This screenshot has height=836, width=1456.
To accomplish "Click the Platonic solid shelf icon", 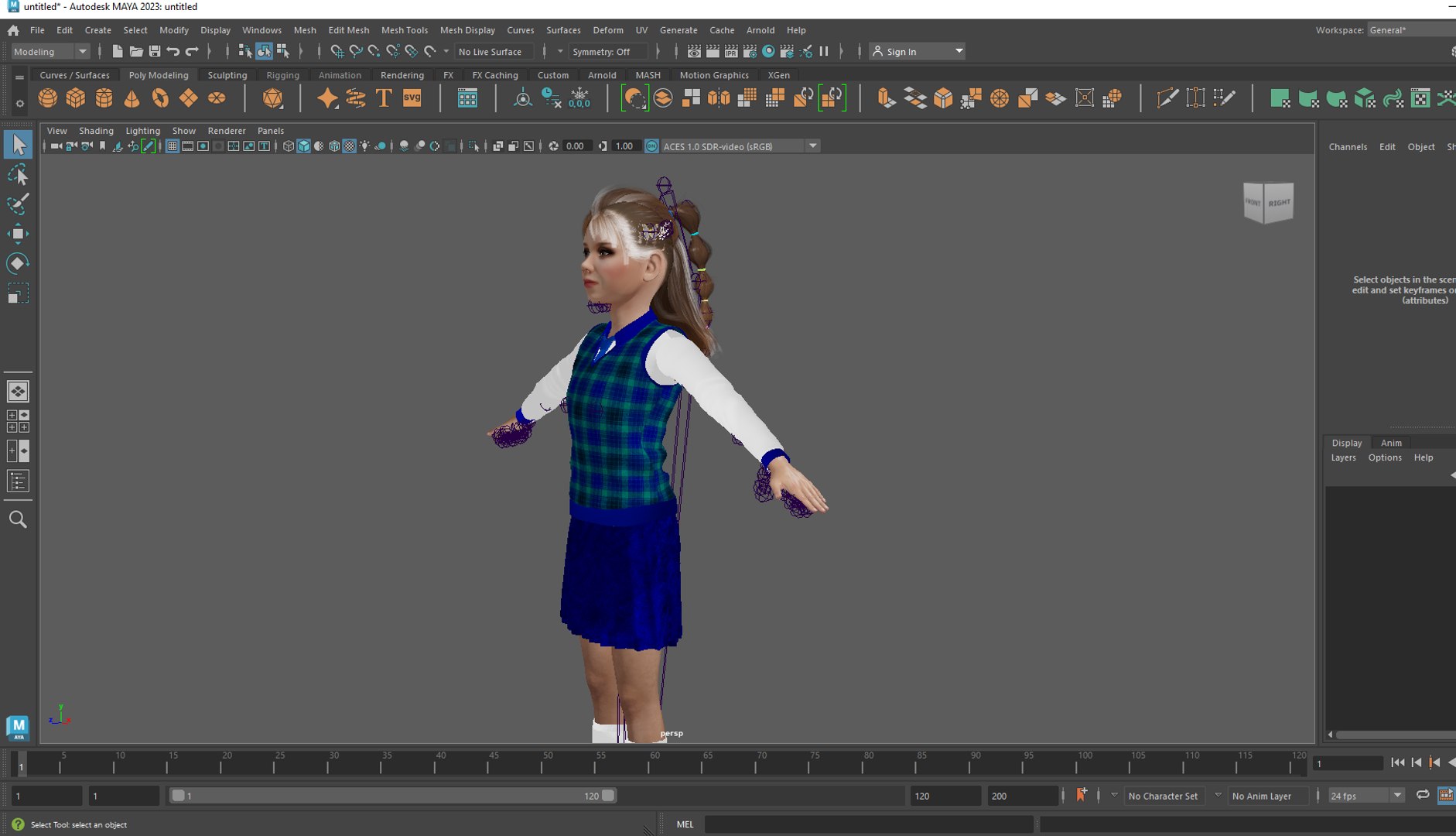I will click(272, 98).
